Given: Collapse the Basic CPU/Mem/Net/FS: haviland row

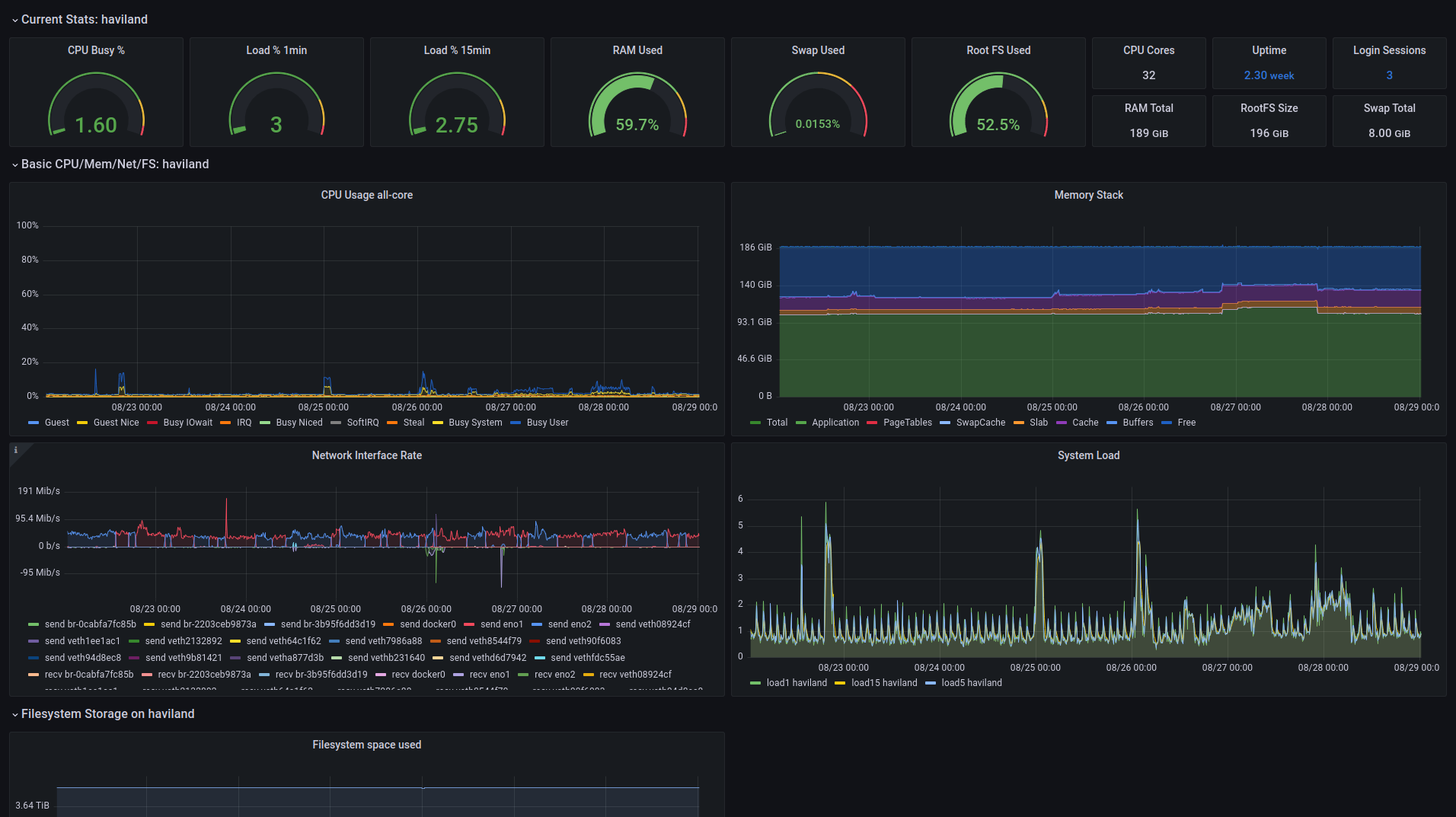Looking at the screenshot, I should click(110, 164).
